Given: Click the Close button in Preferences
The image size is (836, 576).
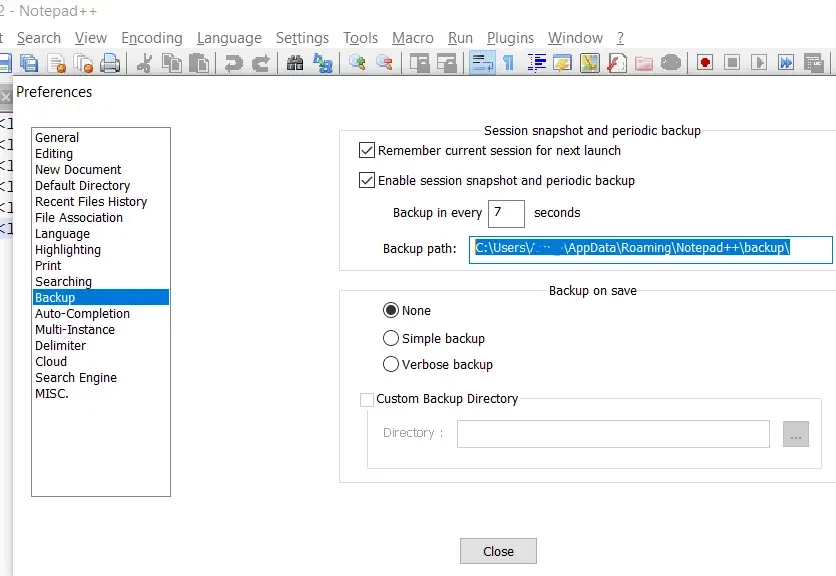Looking at the screenshot, I should point(497,551).
